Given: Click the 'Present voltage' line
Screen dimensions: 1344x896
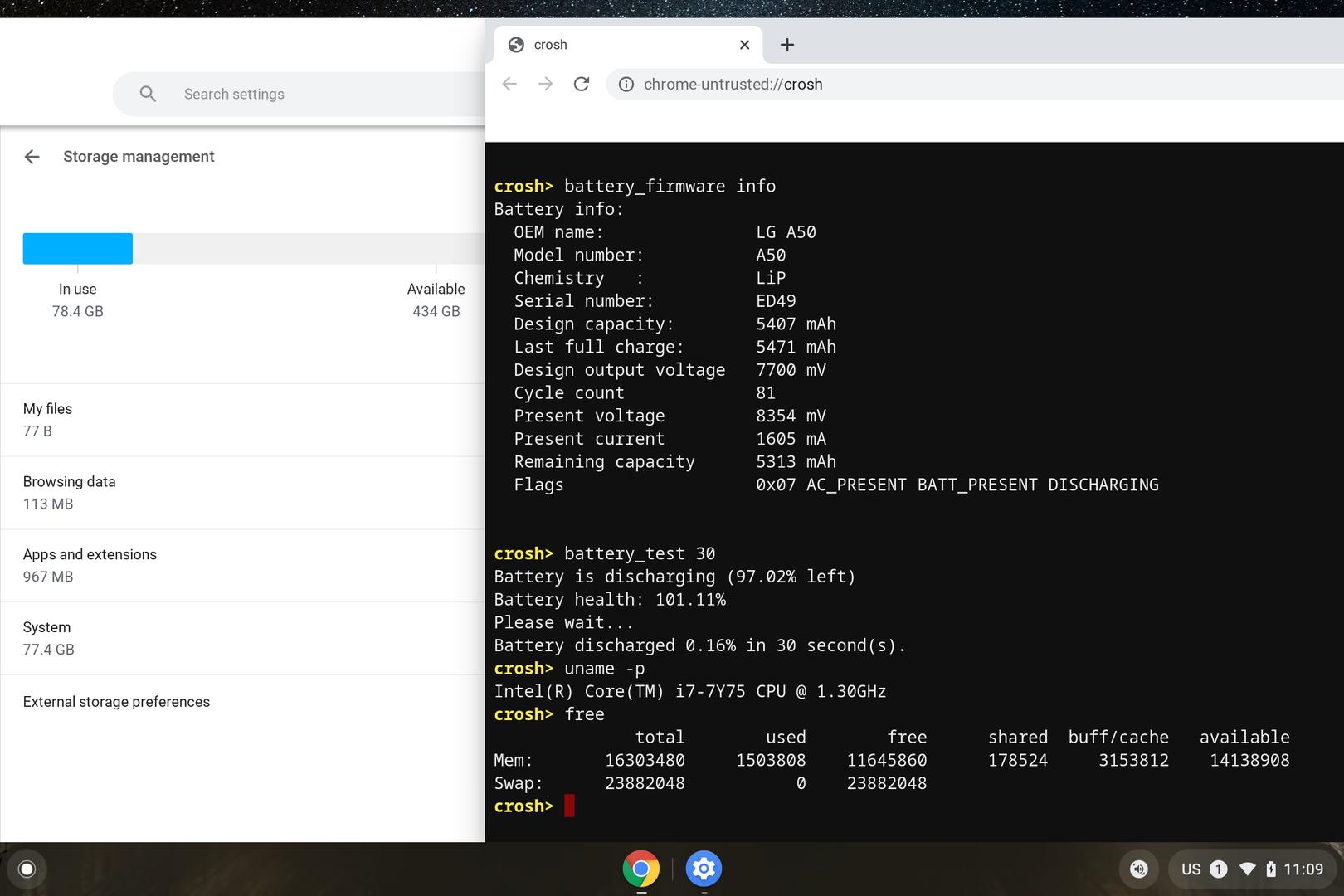Looking at the screenshot, I should [x=670, y=416].
